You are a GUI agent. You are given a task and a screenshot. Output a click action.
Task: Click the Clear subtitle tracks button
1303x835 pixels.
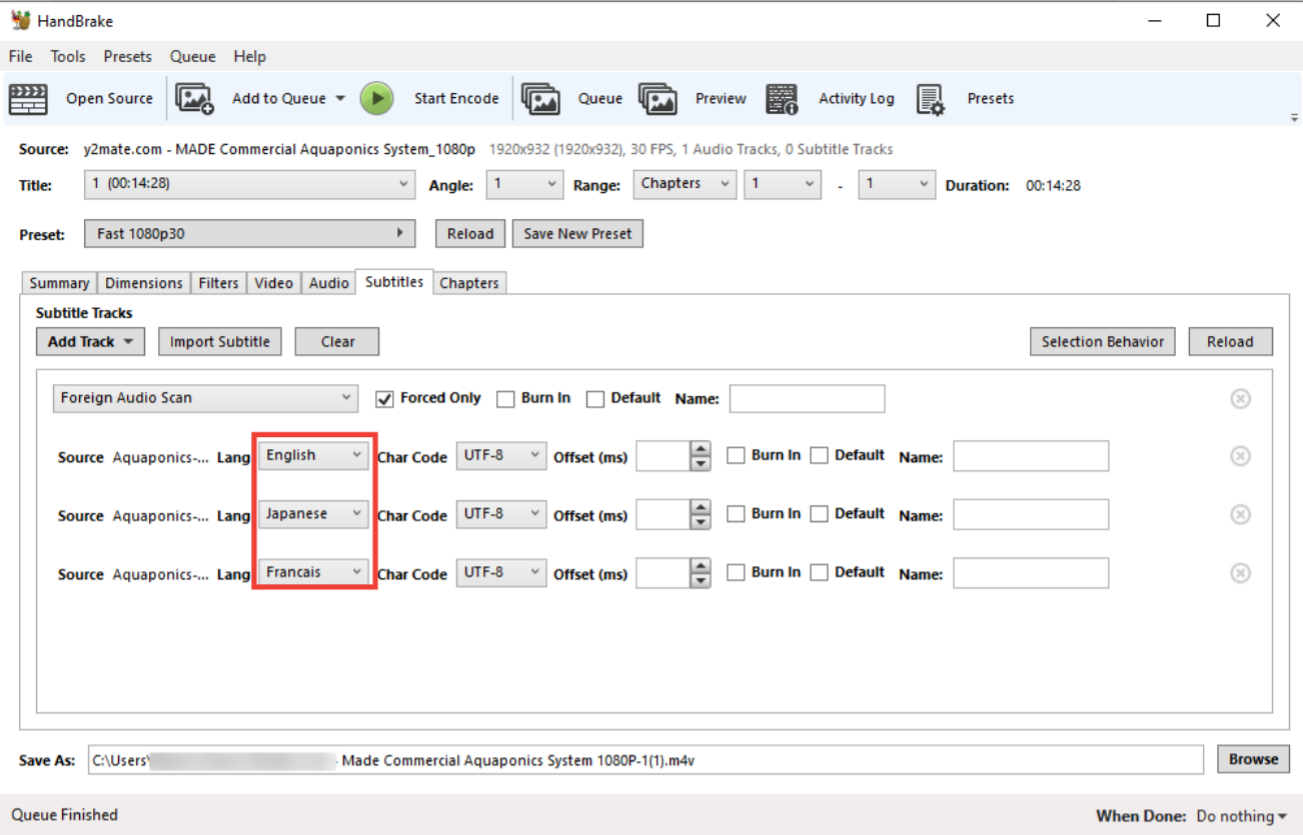click(x=337, y=342)
